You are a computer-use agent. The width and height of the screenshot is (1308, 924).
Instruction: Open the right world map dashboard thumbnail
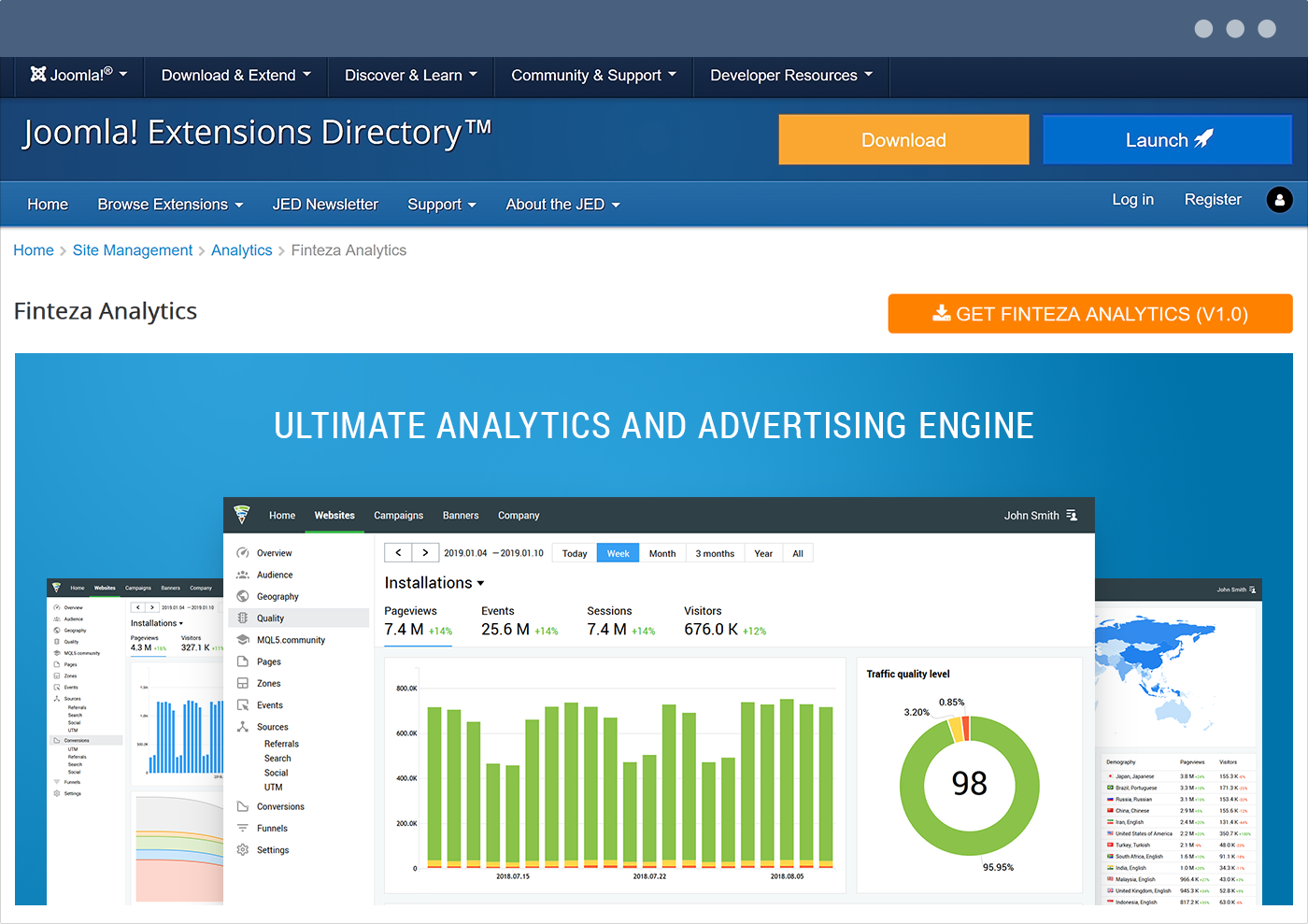coord(1178,742)
